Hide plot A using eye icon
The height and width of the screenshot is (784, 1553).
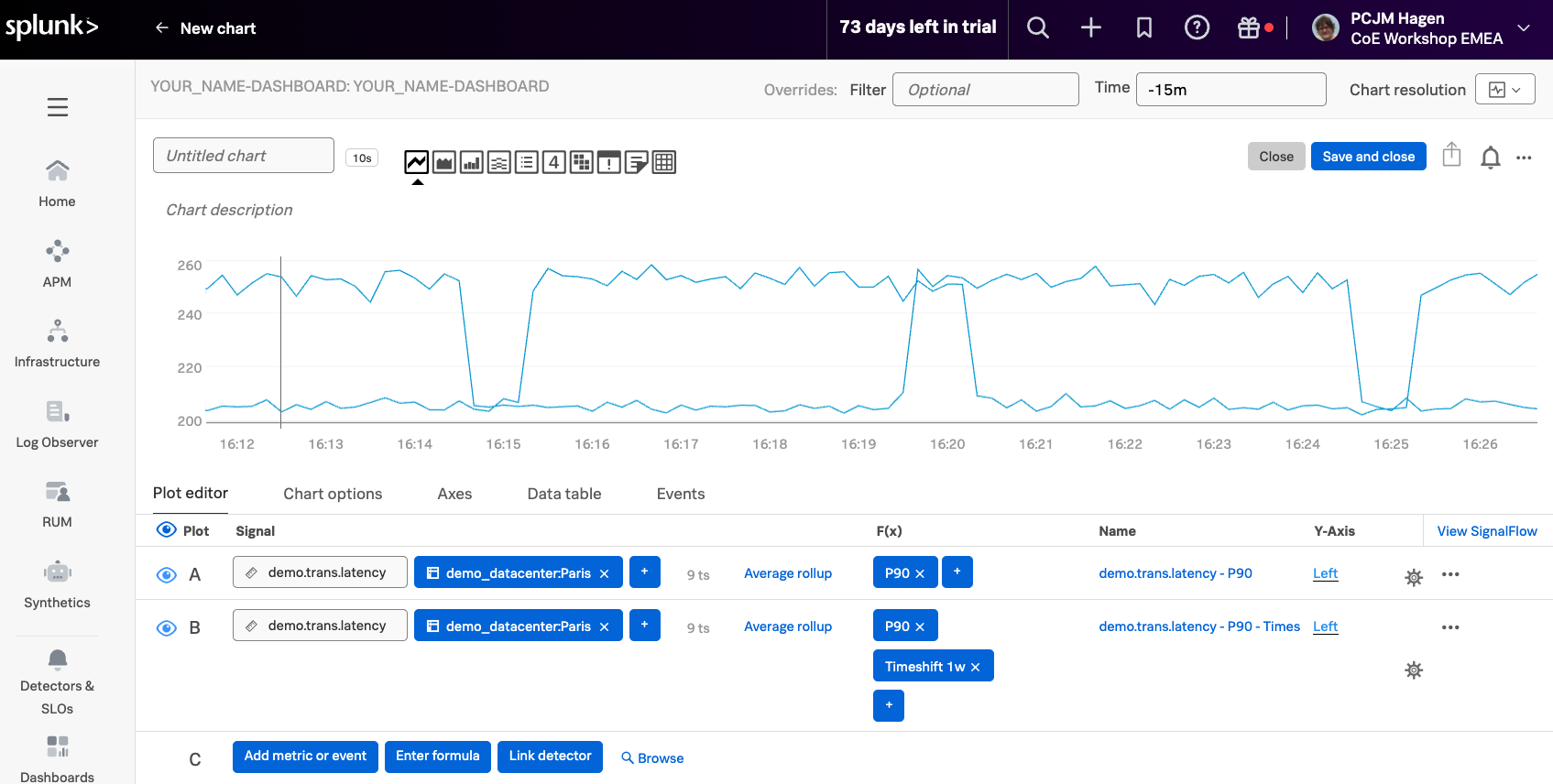(167, 575)
